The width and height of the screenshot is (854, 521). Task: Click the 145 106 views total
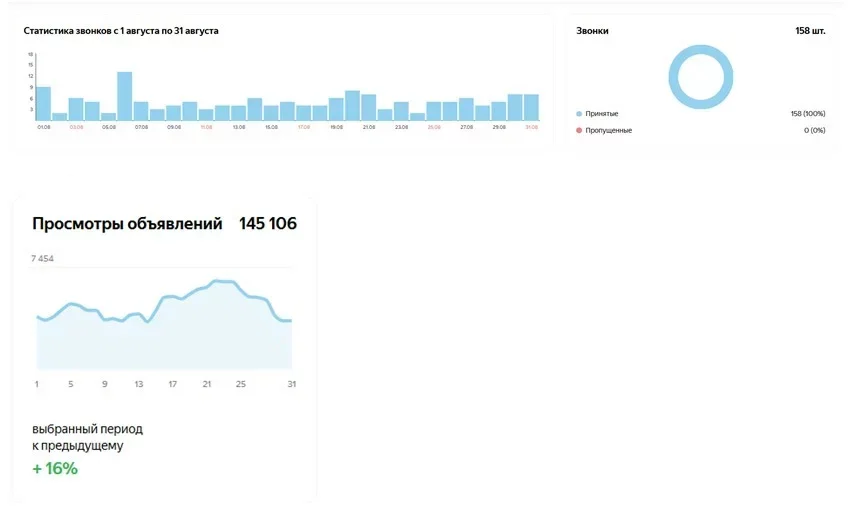coord(267,224)
